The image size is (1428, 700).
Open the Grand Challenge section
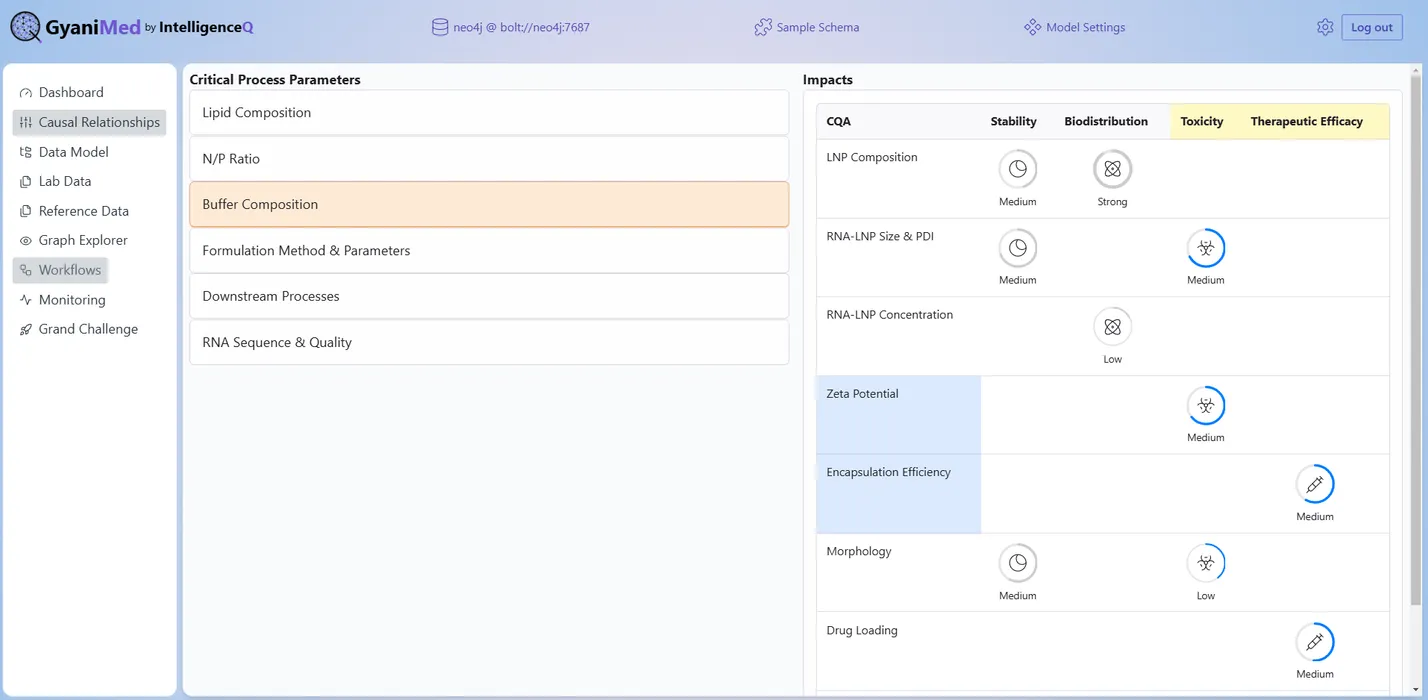[x=87, y=328]
